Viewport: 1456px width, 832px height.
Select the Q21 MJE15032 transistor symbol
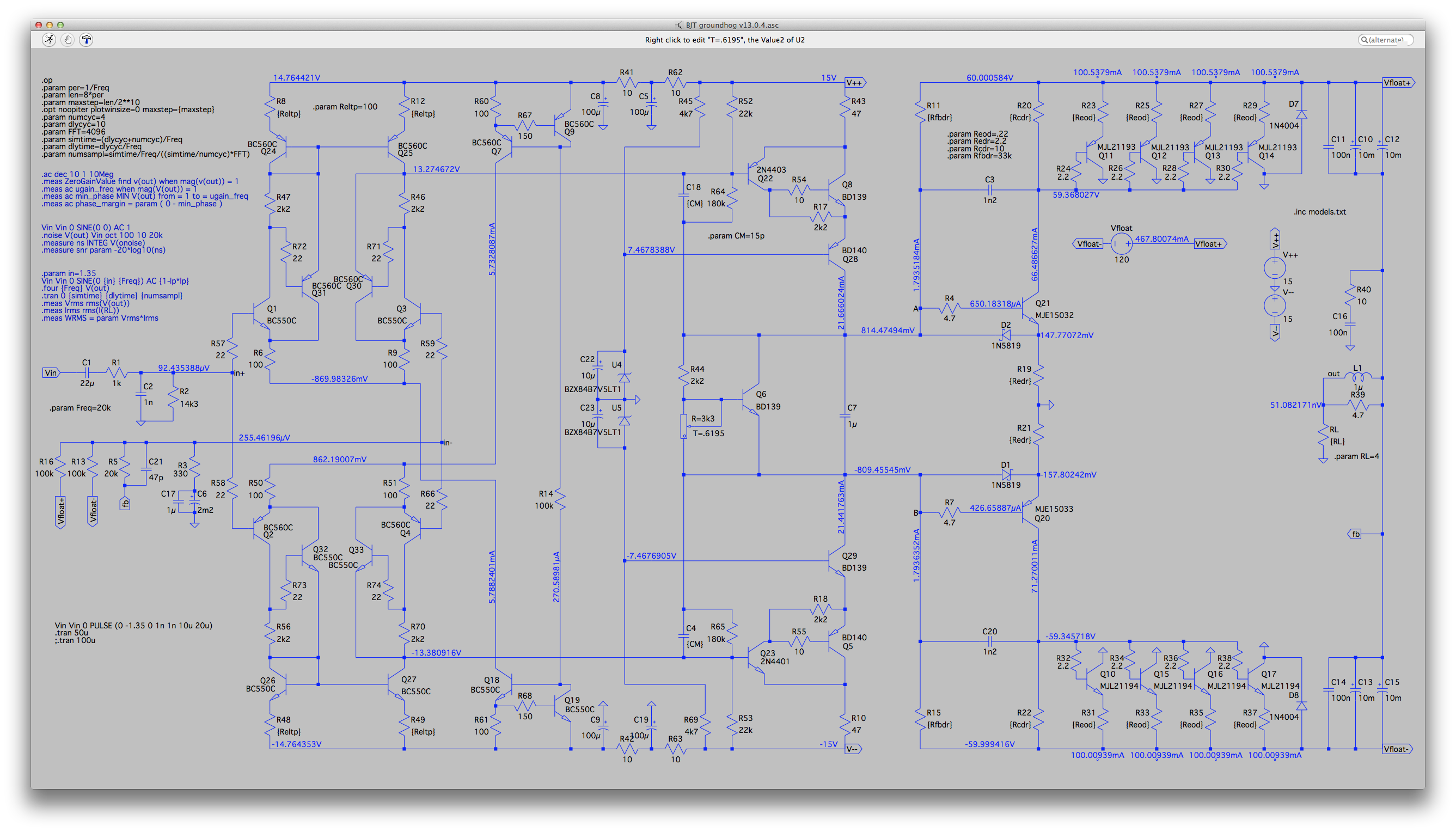(x=1030, y=309)
